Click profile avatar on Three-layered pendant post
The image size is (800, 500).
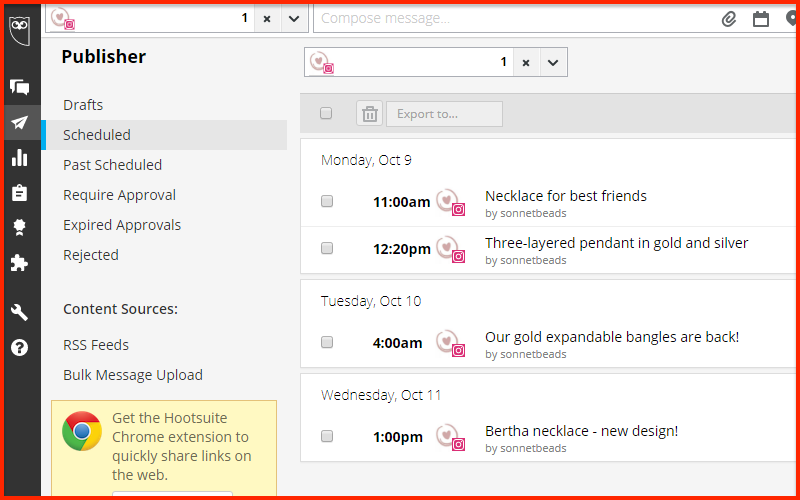coord(451,249)
